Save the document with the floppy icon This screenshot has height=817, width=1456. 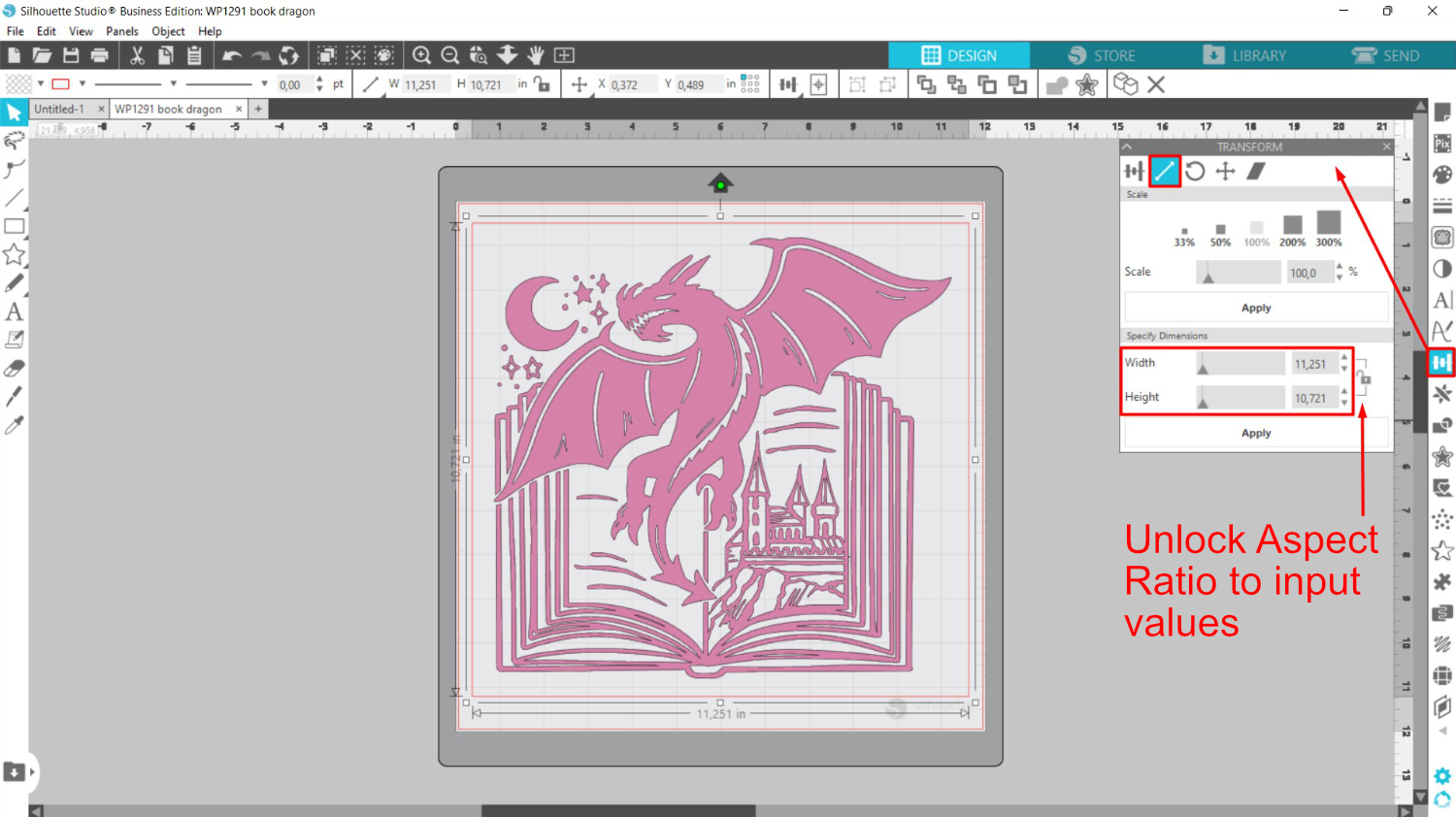[71, 55]
